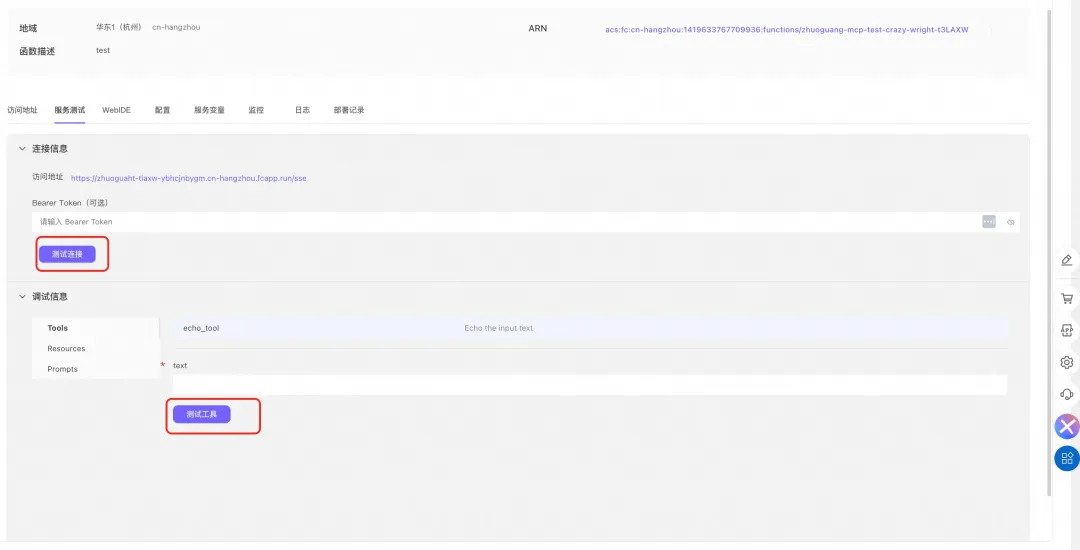Viewport: 1080px width, 550px height.
Task: Collapse the 连接信息 section
Action: click(x=22, y=149)
